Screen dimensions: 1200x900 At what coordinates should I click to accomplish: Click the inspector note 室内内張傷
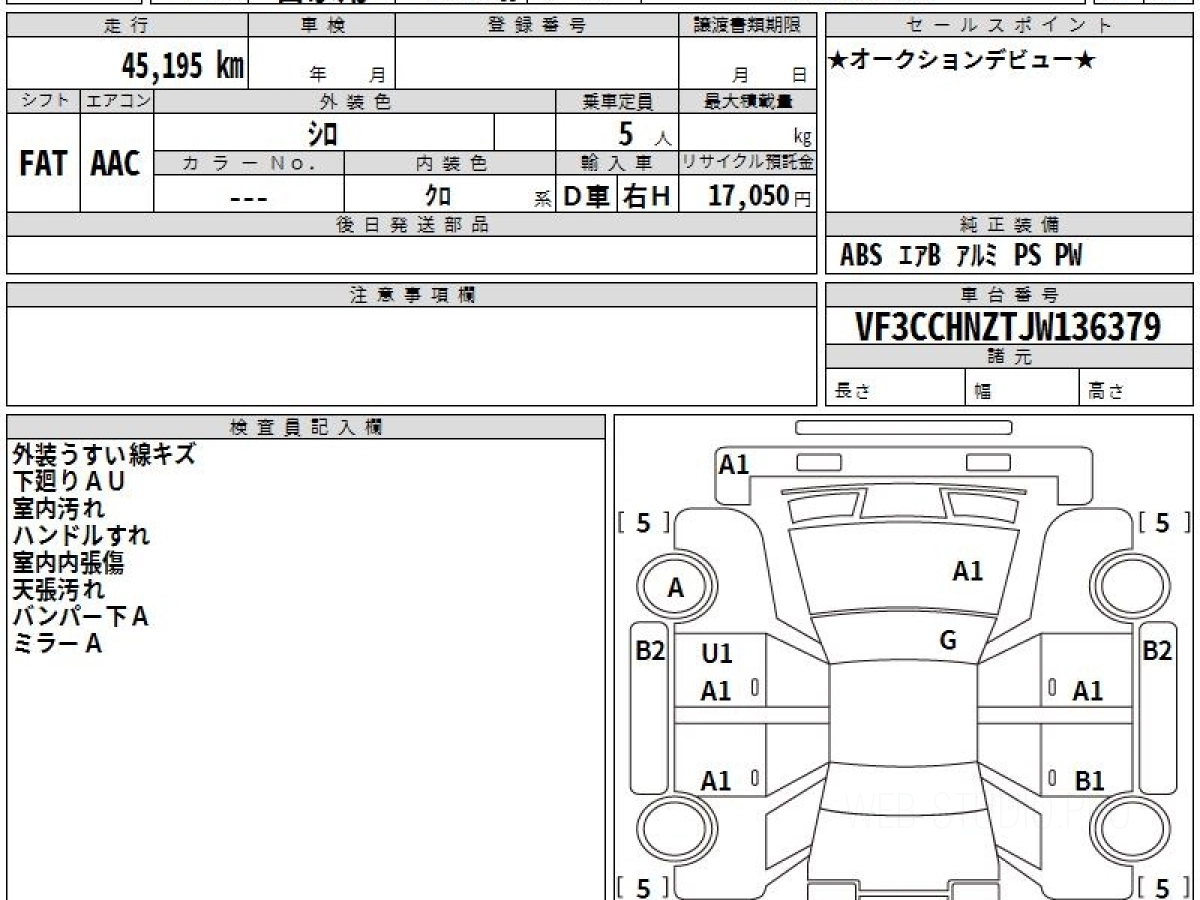(x=68, y=562)
